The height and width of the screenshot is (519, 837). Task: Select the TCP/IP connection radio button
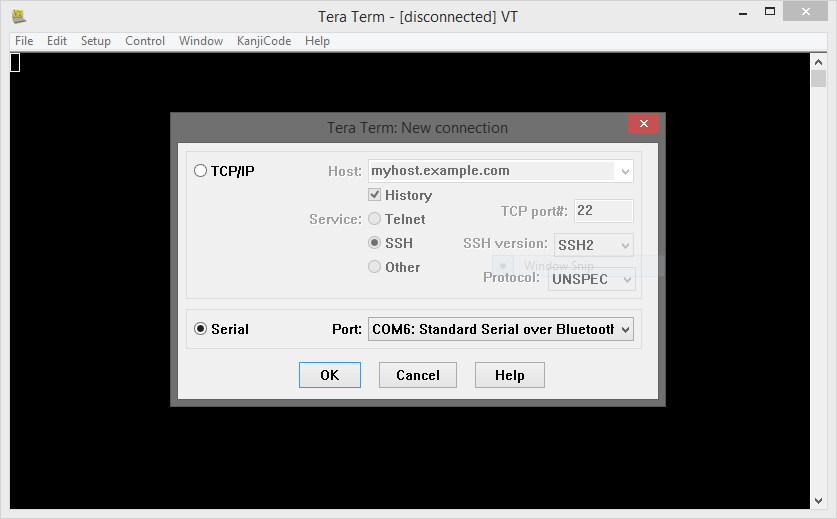(x=200, y=171)
